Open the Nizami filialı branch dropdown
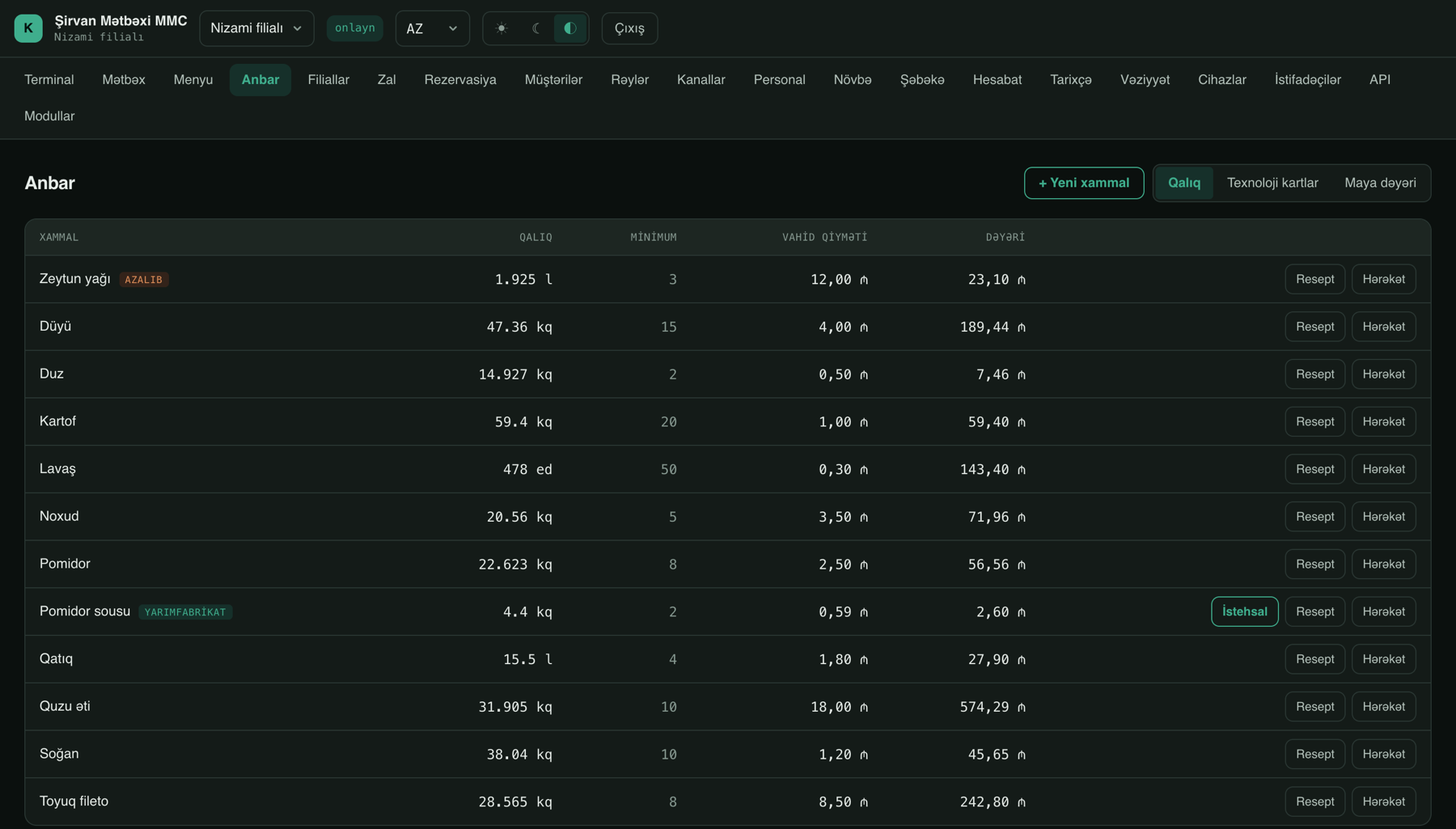The image size is (1456, 829). (256, 28)
